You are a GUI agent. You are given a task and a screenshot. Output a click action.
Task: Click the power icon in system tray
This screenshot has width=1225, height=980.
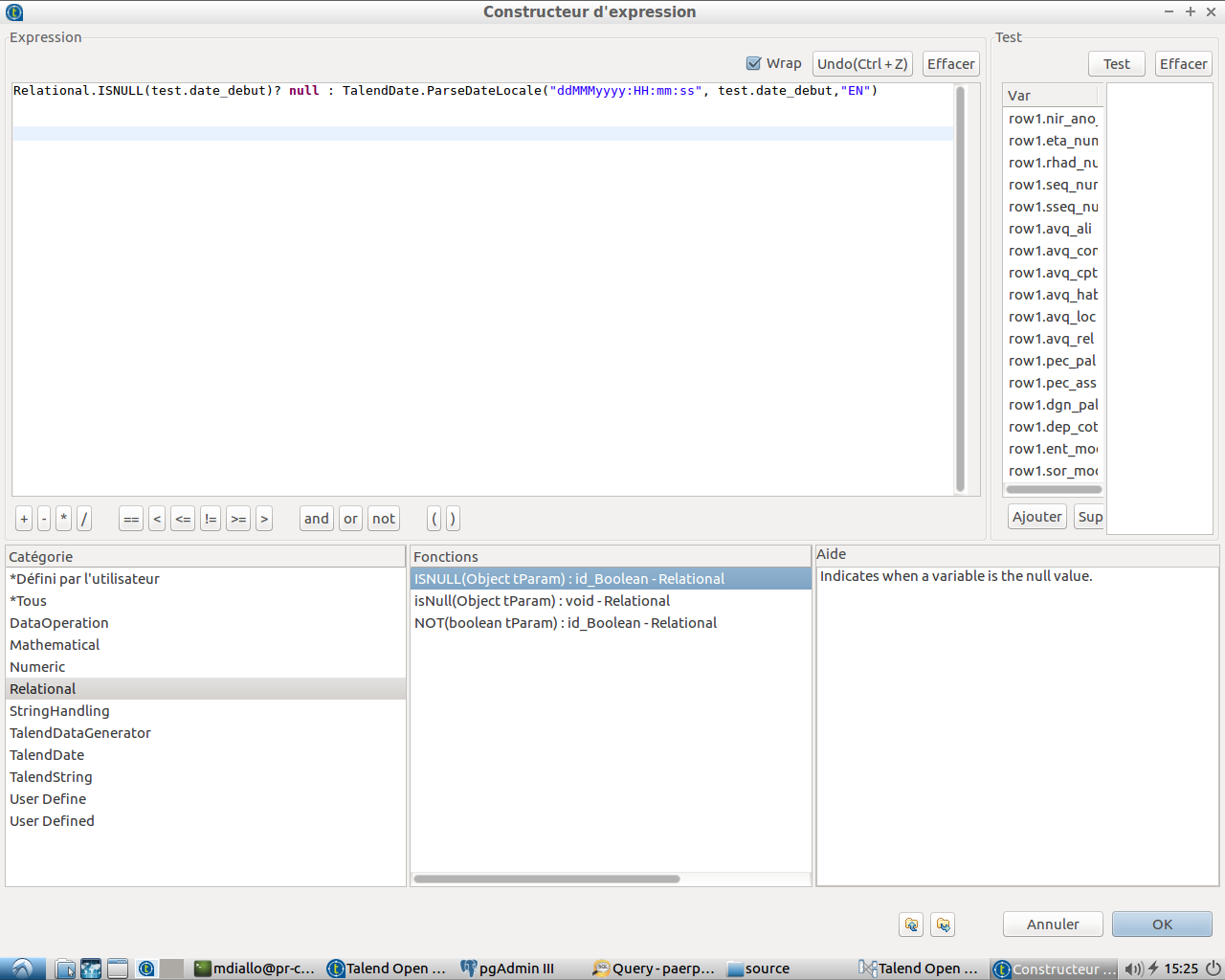(1213, 969)
